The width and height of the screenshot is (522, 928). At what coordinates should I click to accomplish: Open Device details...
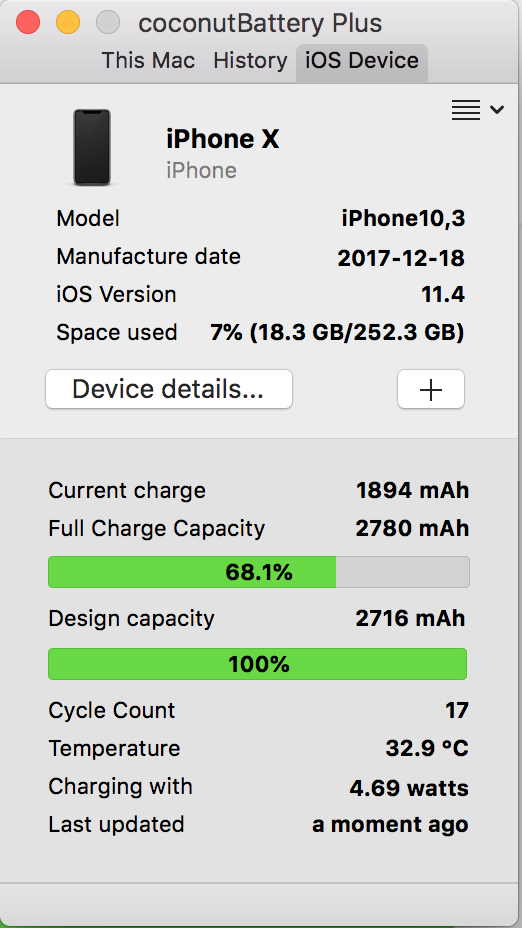pos(169,389)
